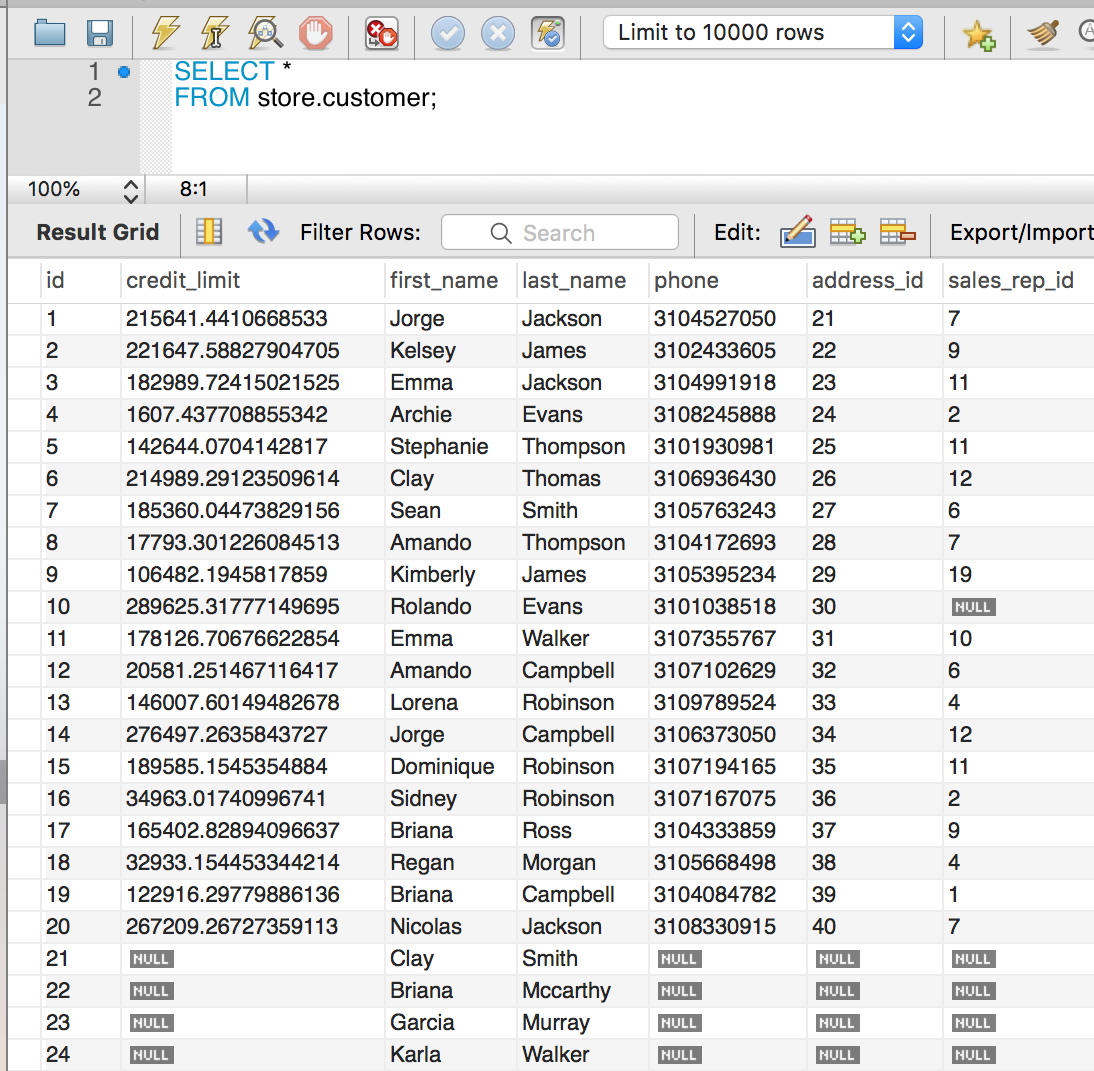Screen dimensions: 1094x1071
Task: Select NULL credit_limit in row 21
Action: click(151, 959)
